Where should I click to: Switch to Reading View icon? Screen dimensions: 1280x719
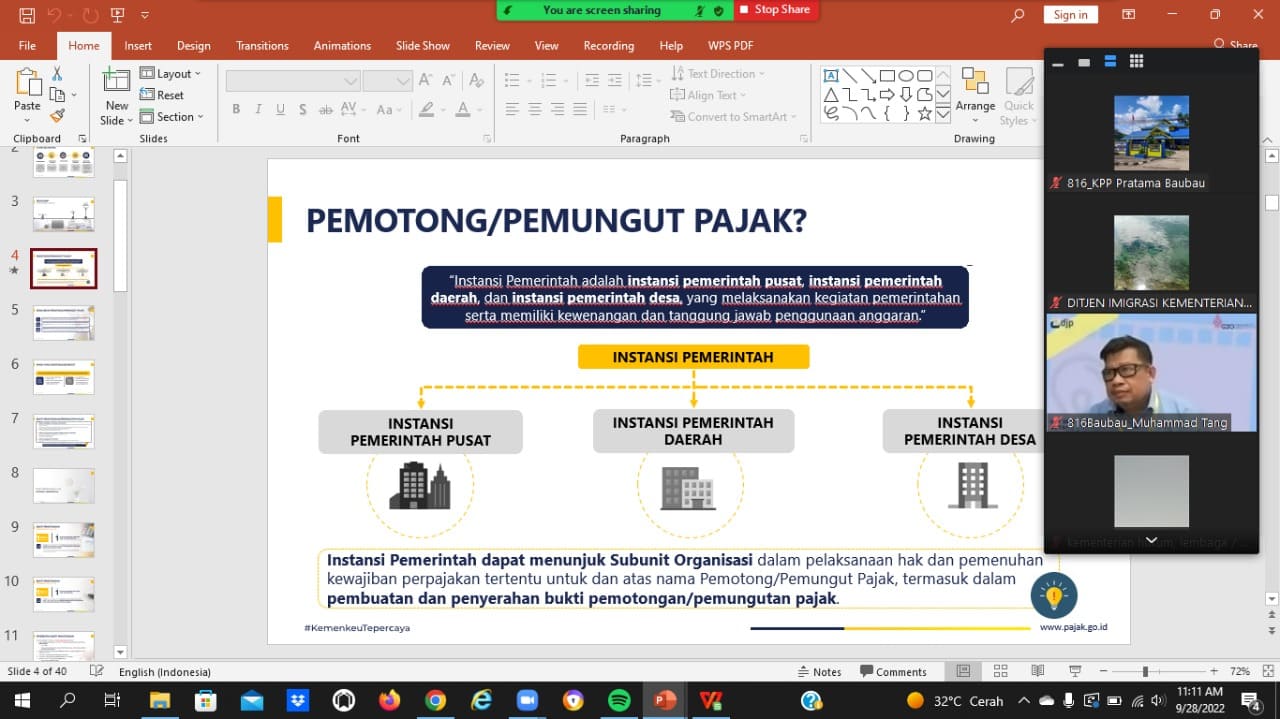tap(1038, 671)
